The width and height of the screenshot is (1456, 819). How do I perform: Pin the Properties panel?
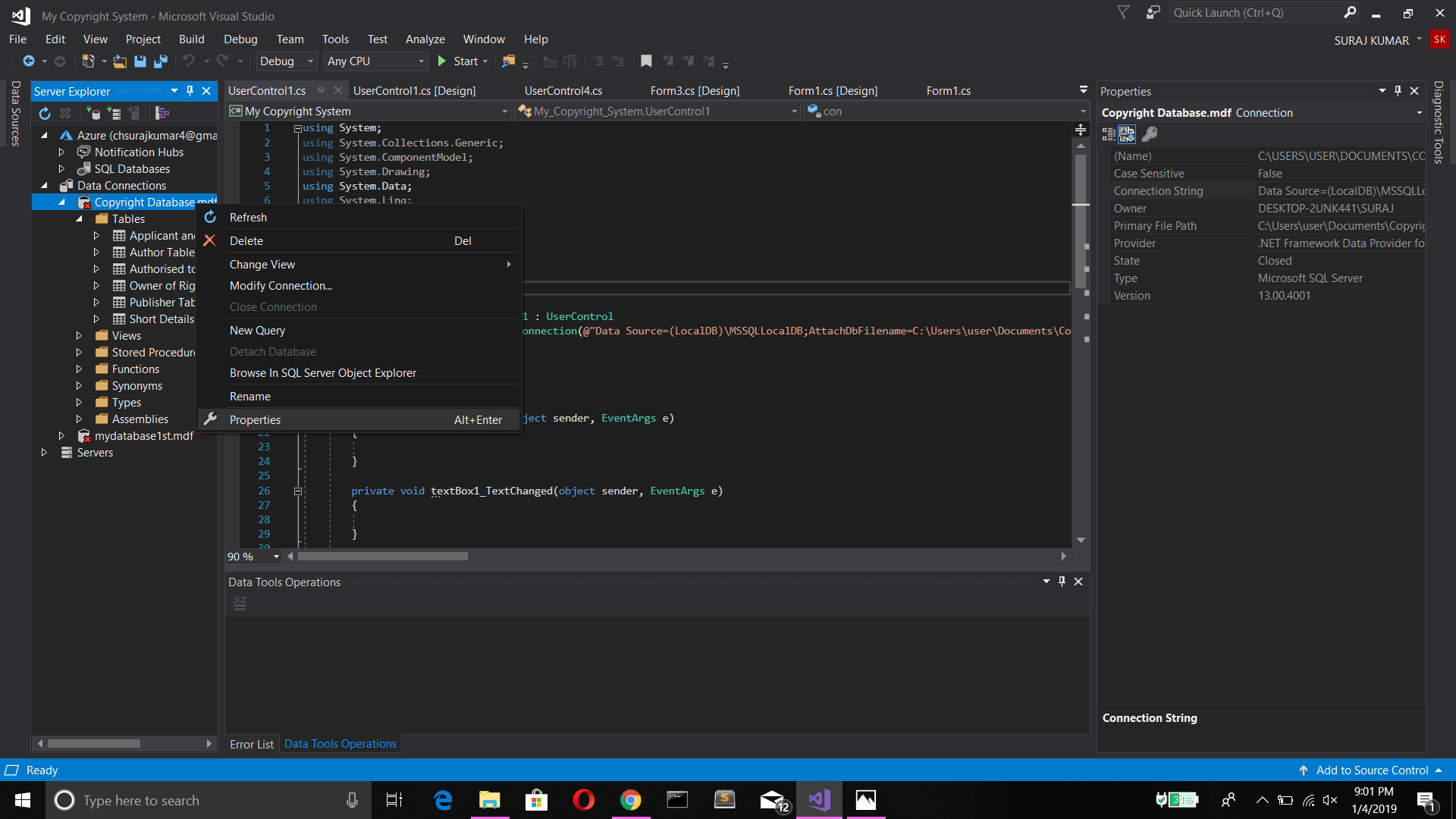(x=1398, y=90)
